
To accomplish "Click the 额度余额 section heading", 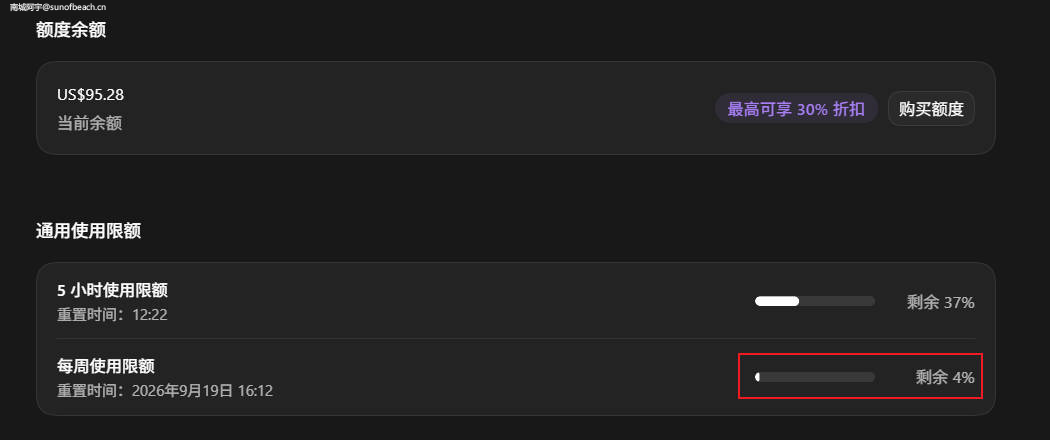I will 70,30.
